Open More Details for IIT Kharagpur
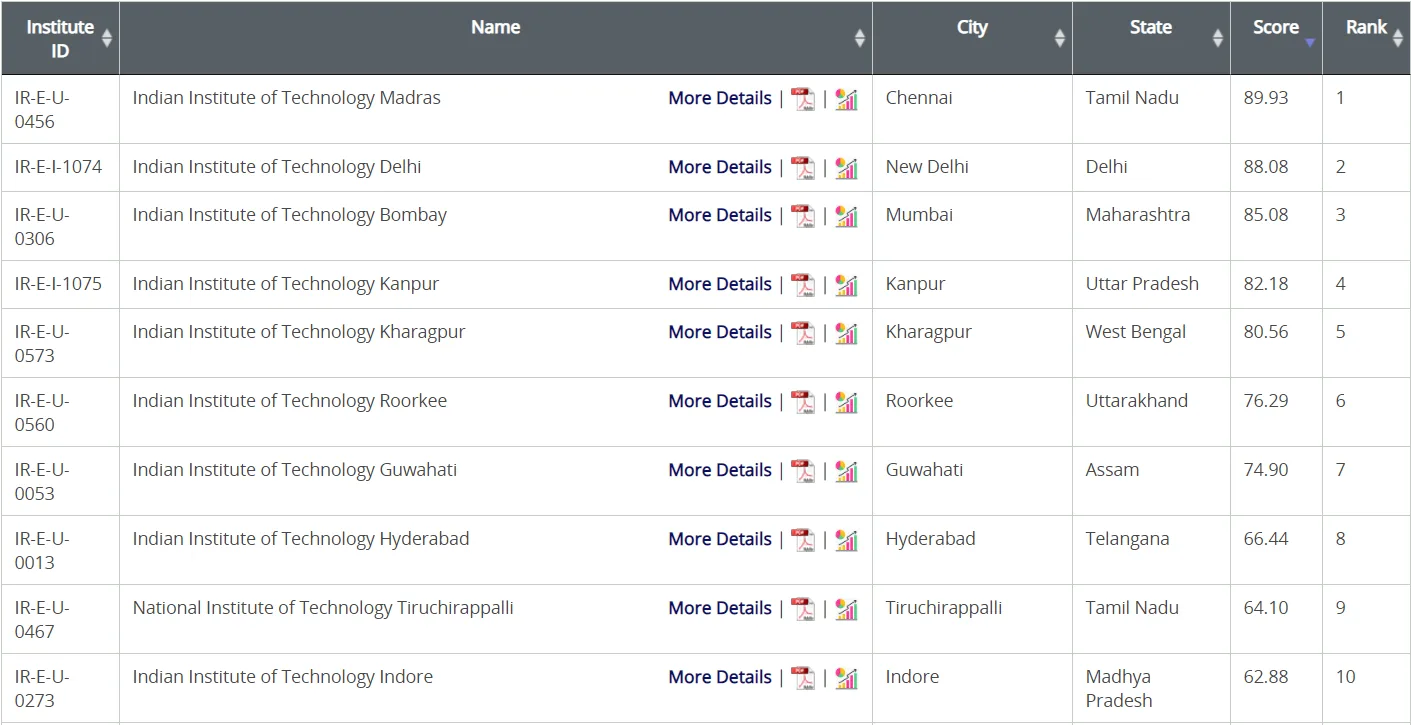The width and height of the screenshot is (1411, 725). tap(720, 332)
